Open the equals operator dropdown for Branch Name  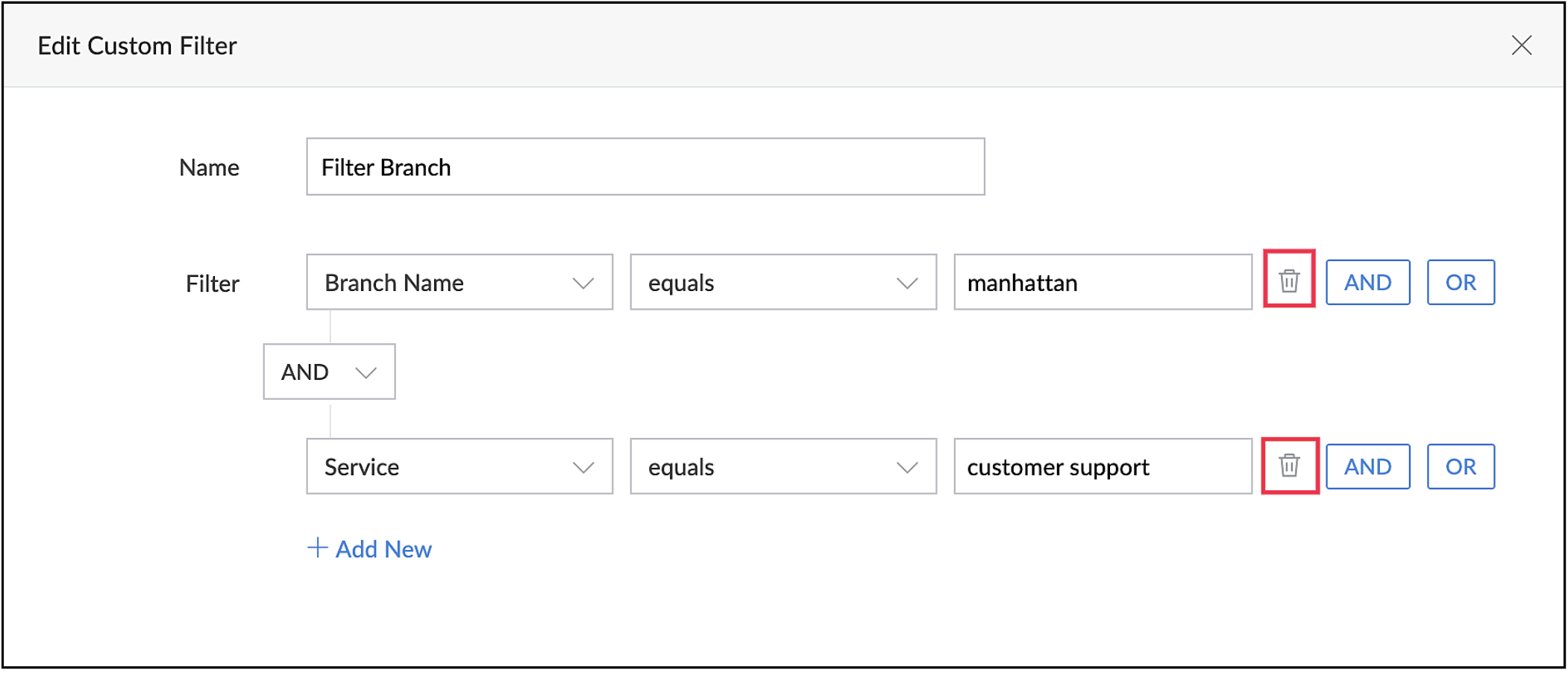point(783,282)
